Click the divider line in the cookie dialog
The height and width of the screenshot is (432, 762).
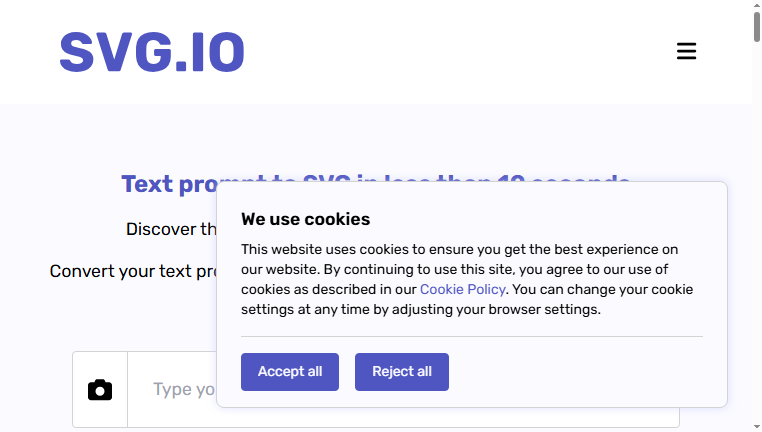[x=472, y=336]
